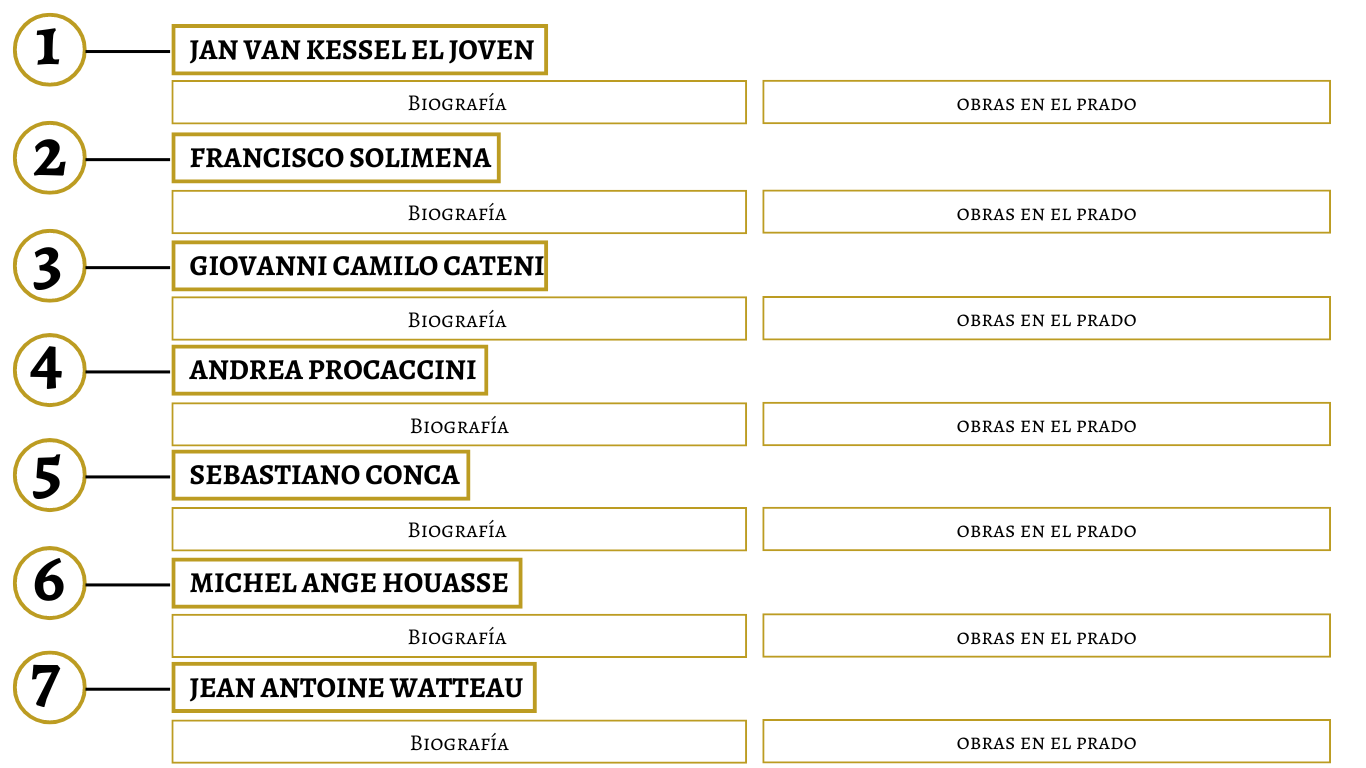Open Biografía for Andrea Procaccini
1366x768 pixels.
(x=459, y=424)
